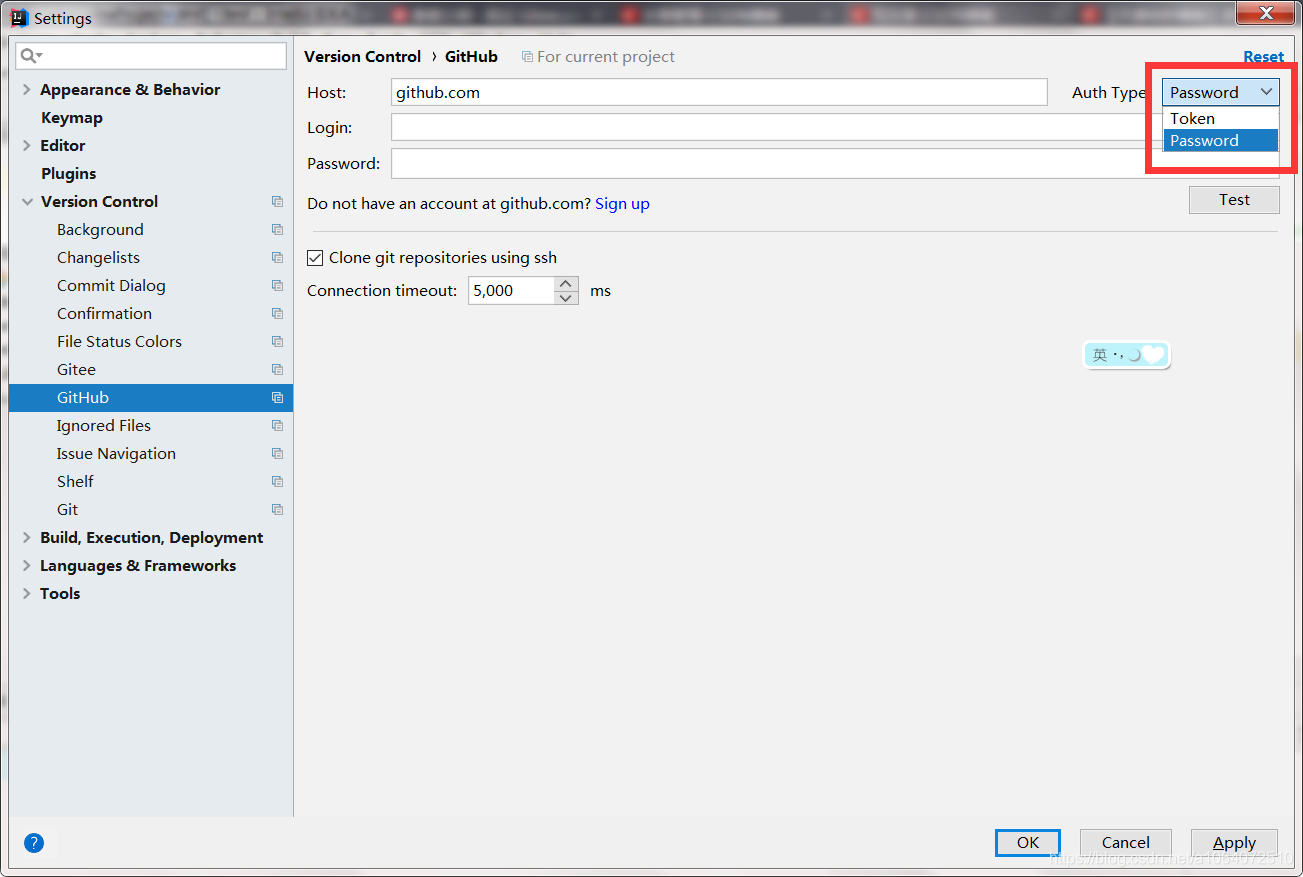The image size is (1303, 877).
Task: Expand Languages & Frameworks section
Action: point(26,566)
